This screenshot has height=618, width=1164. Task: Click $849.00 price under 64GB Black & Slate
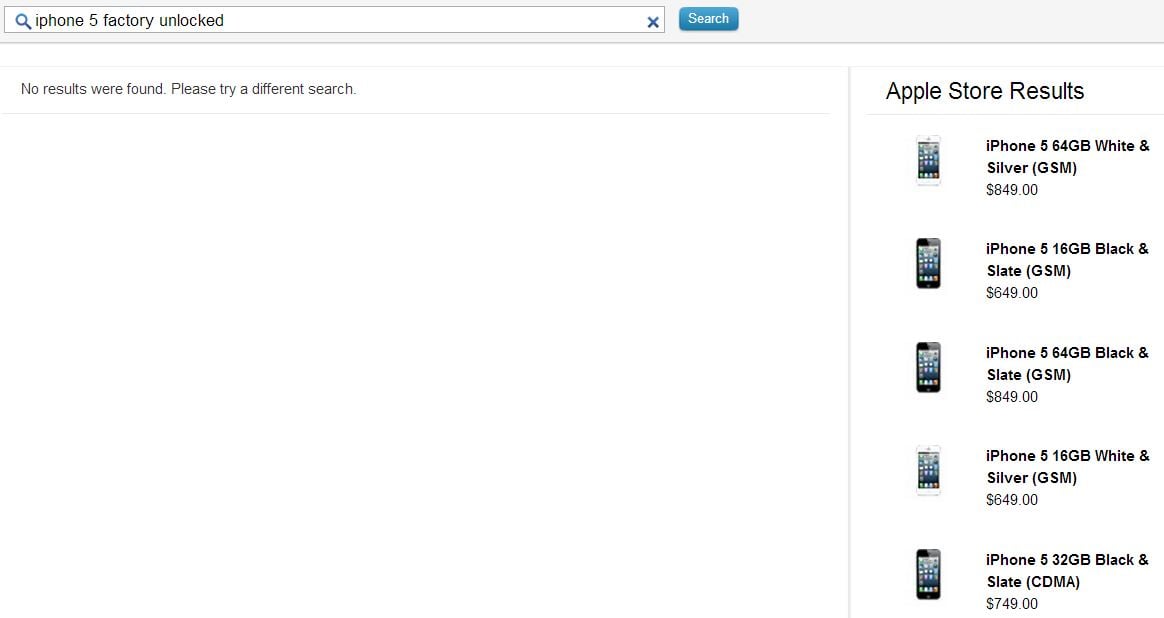[x=1012, y=397]
